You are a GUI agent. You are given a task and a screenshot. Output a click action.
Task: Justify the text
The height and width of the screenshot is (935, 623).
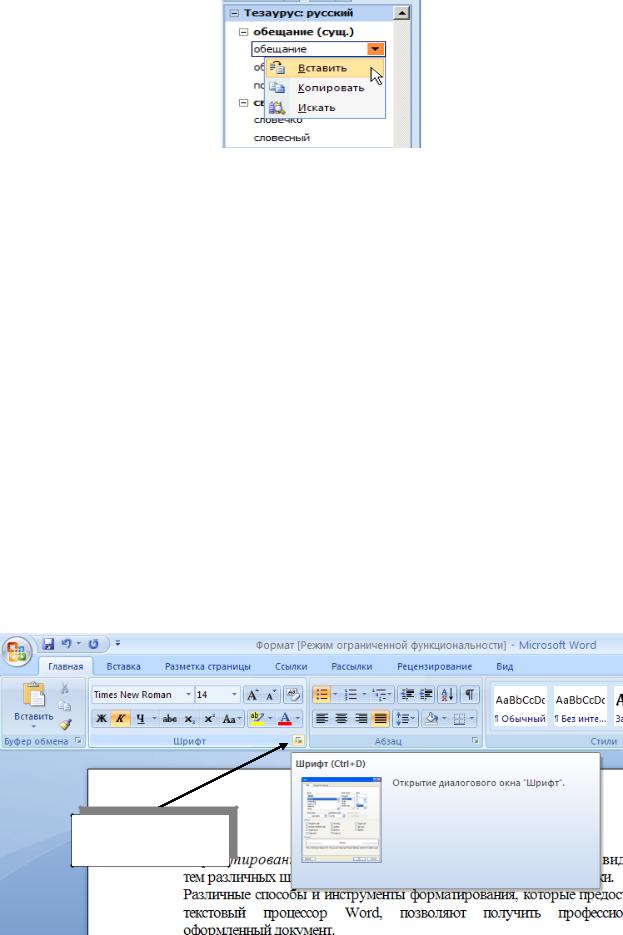click(380, 719)
